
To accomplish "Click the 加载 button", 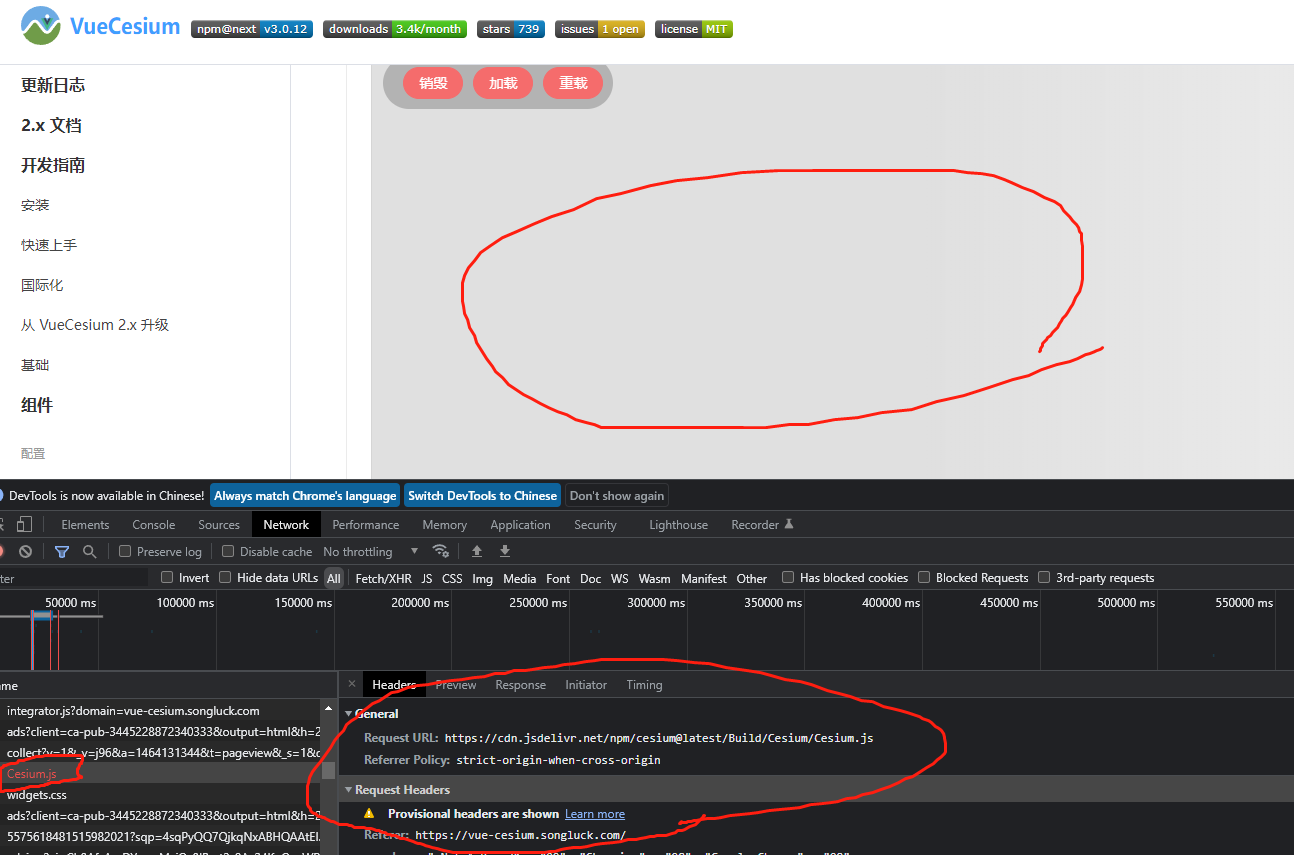I will [x=503, y=83].
